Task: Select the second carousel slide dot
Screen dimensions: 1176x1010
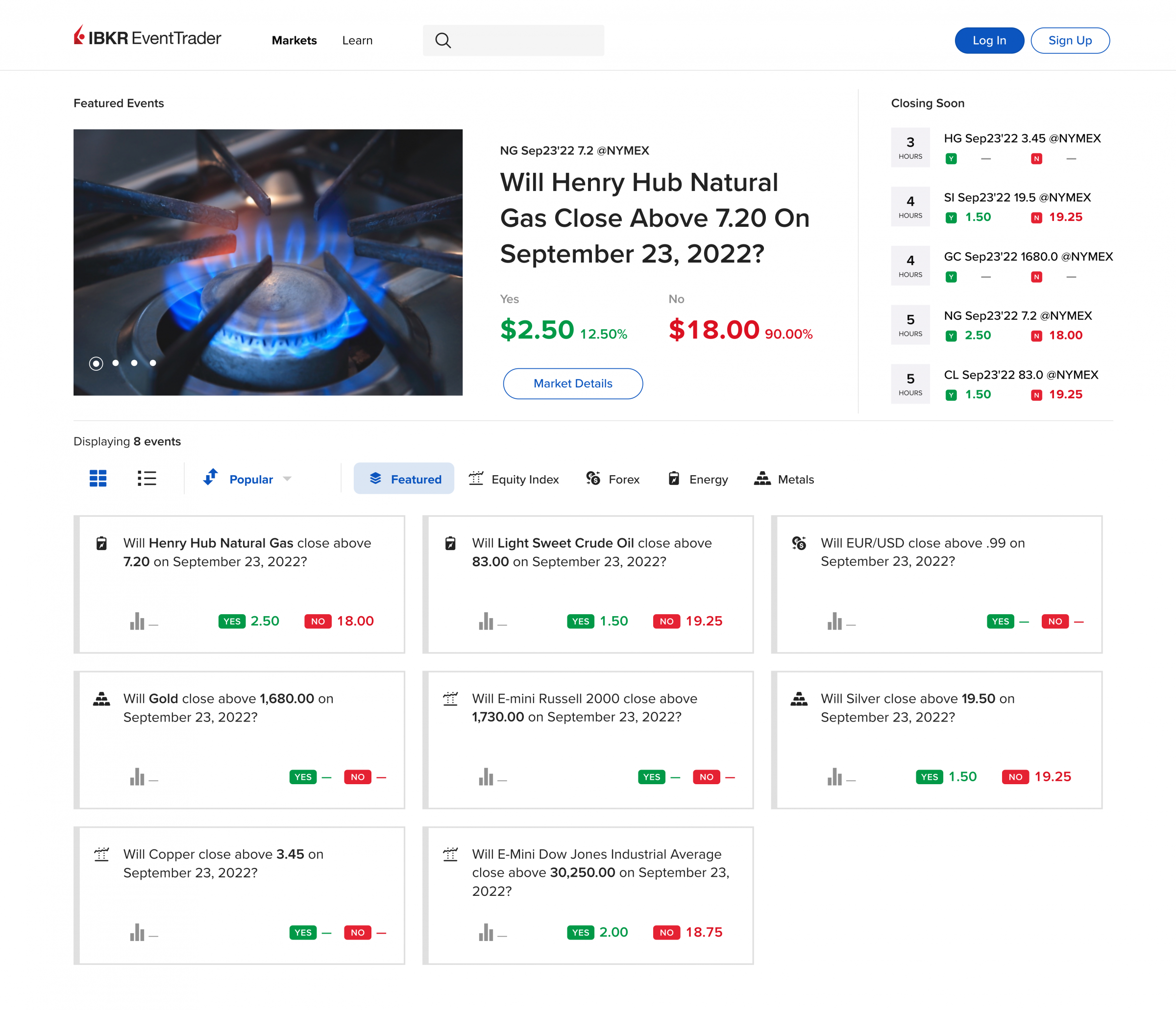Action: pos(116,363)
